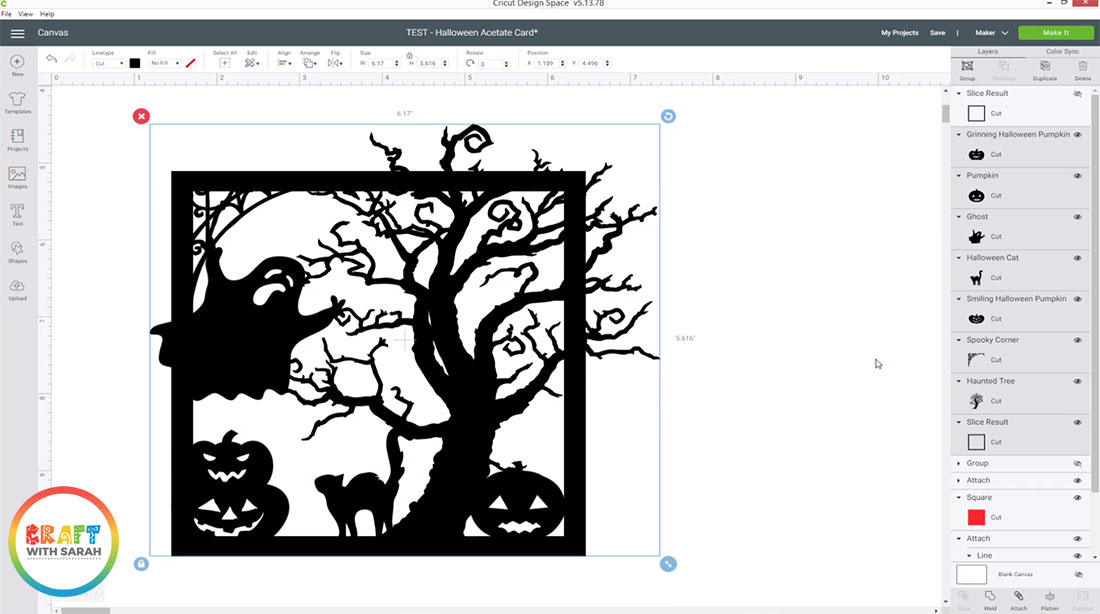Screen dimensions: 1100x614
Task: Delete the selection with red X handle
Action: [x=141, y=116]
